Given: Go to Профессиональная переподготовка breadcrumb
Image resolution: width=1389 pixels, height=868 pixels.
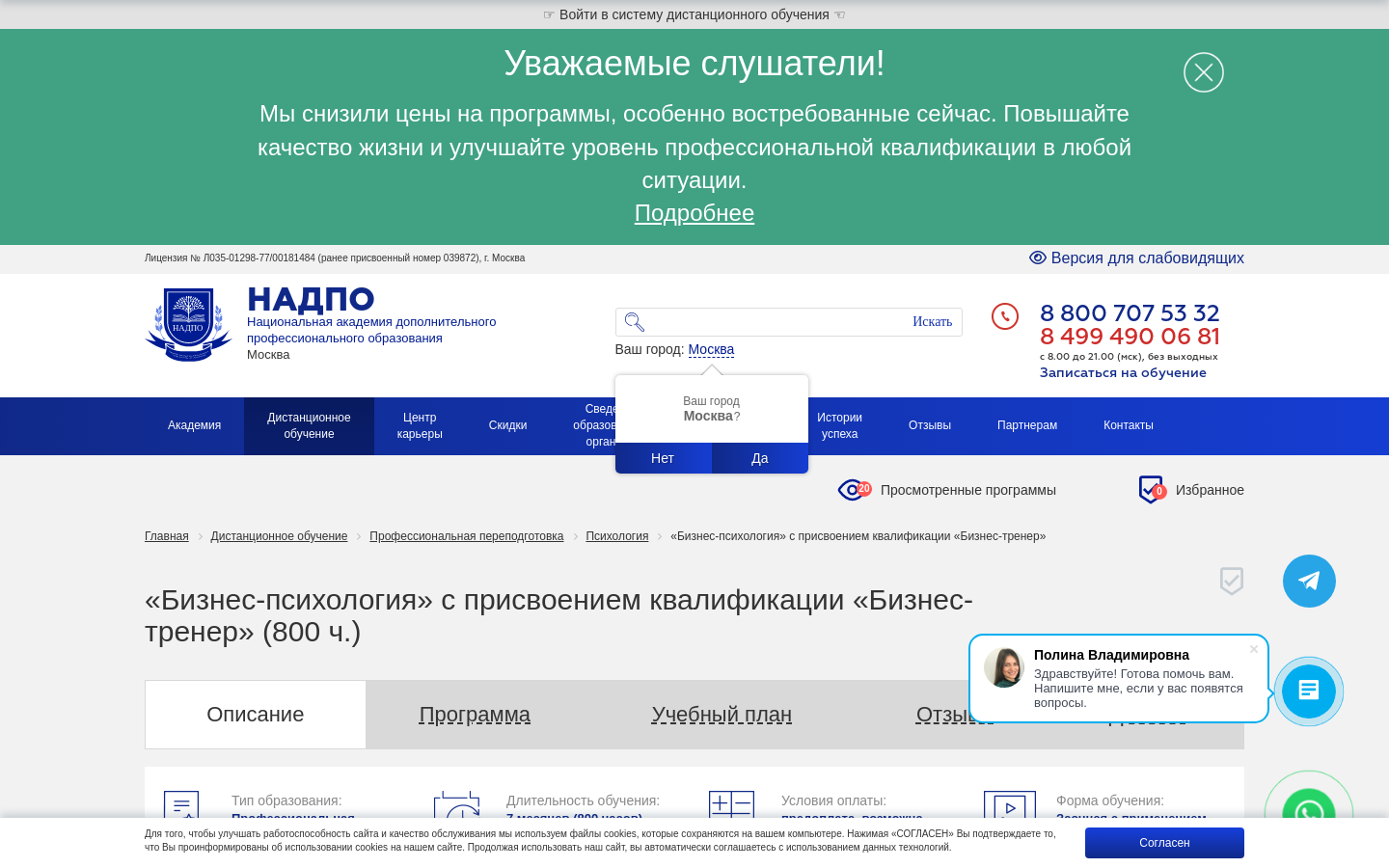Looking at the screenshot, I should [466, 536].
